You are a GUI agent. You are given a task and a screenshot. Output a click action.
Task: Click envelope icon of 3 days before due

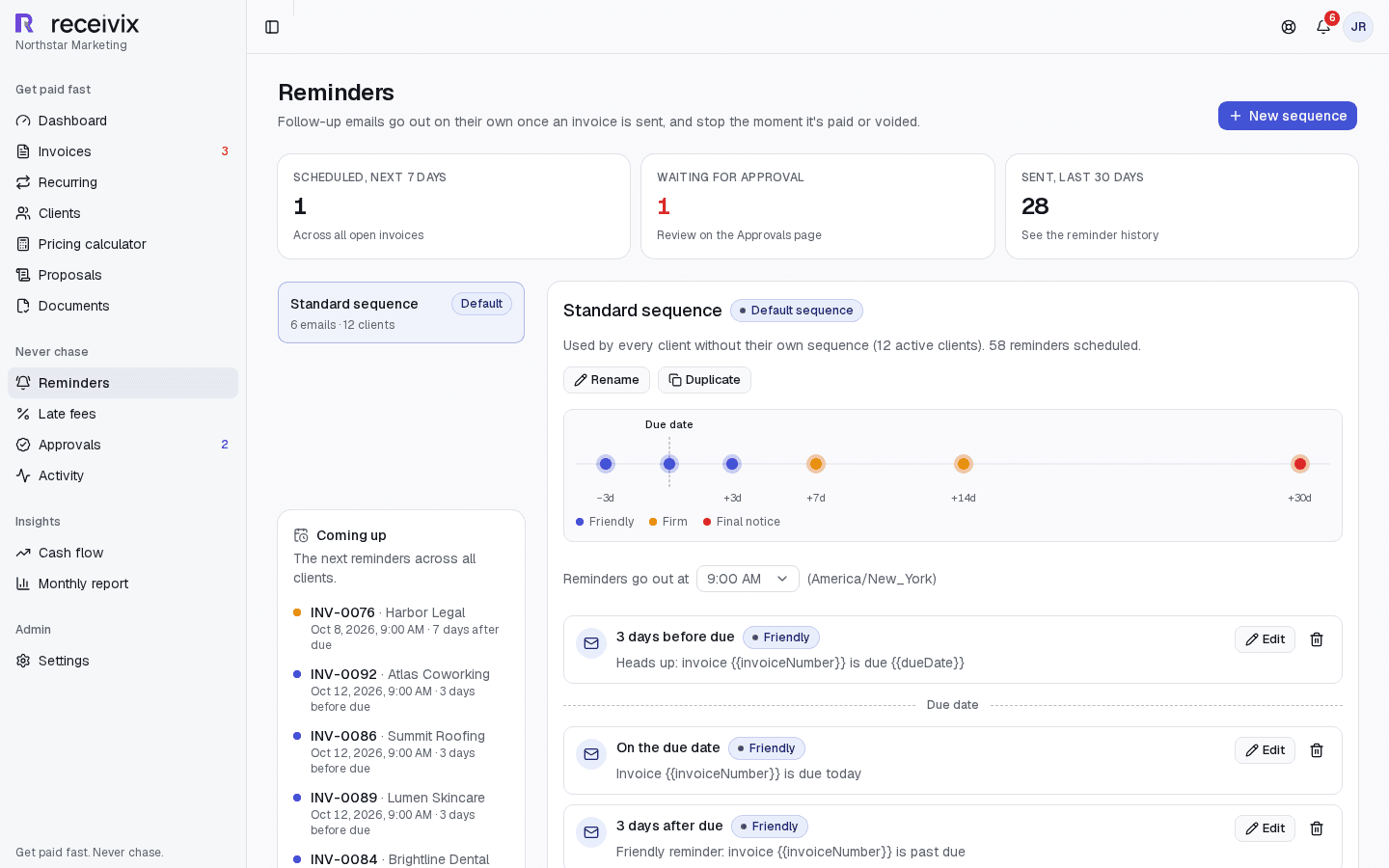(x=591, y=643)
